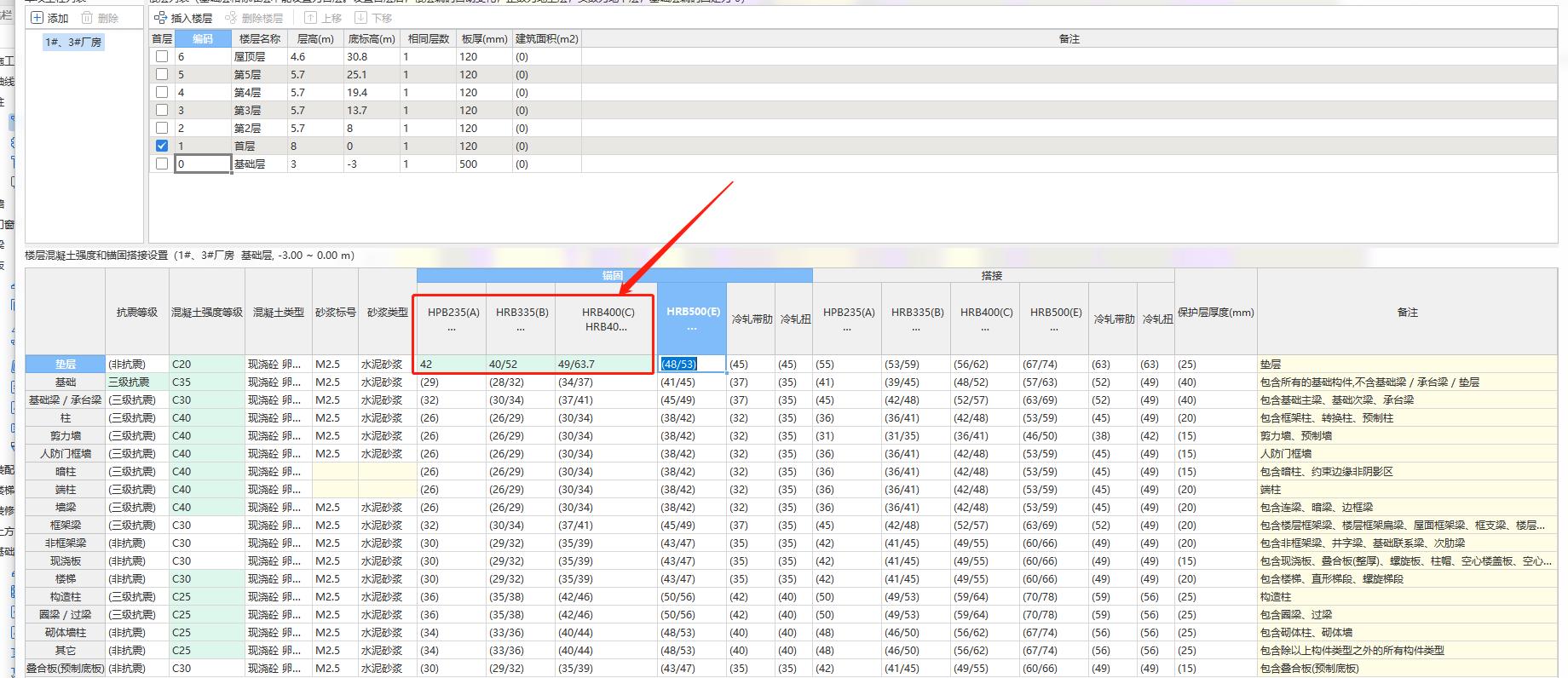The width and height of the screenshot is (1568, 678).
Task: Click the 建筑面积(m2) column header
Action: 547,39
